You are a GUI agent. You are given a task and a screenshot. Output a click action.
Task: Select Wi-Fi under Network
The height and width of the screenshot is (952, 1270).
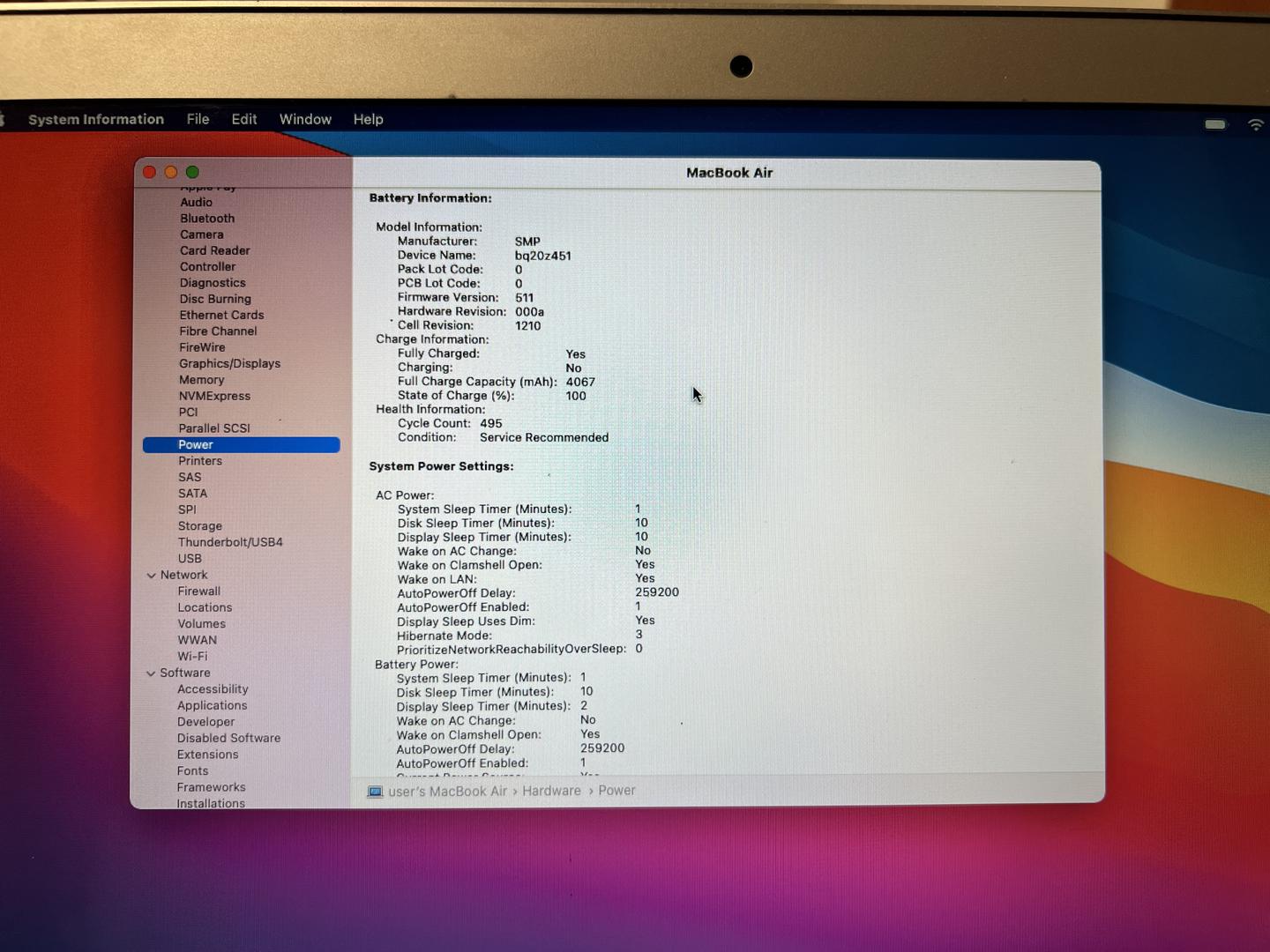click(192, 657)
